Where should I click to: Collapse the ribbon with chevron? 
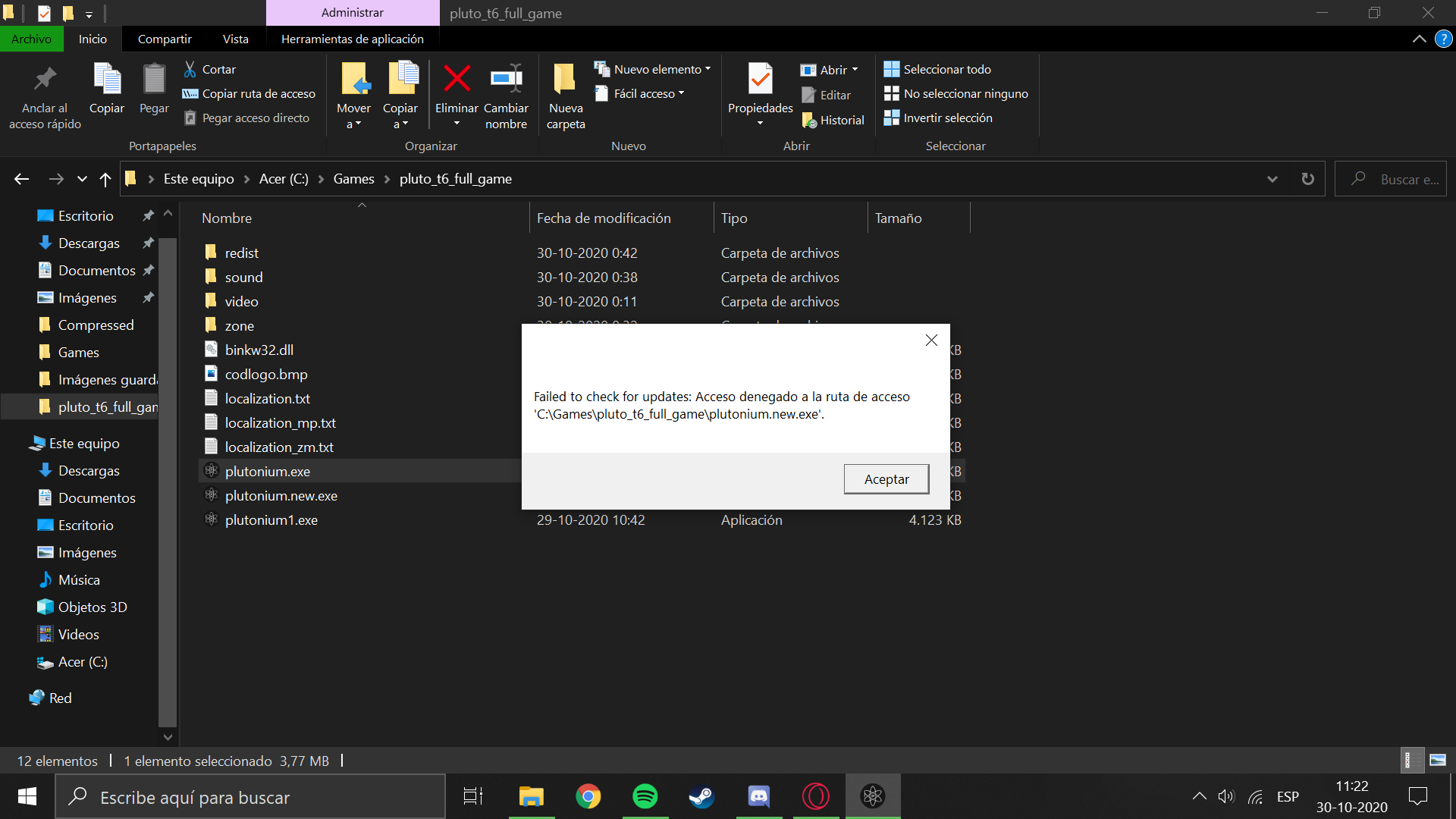point(1419,39)
